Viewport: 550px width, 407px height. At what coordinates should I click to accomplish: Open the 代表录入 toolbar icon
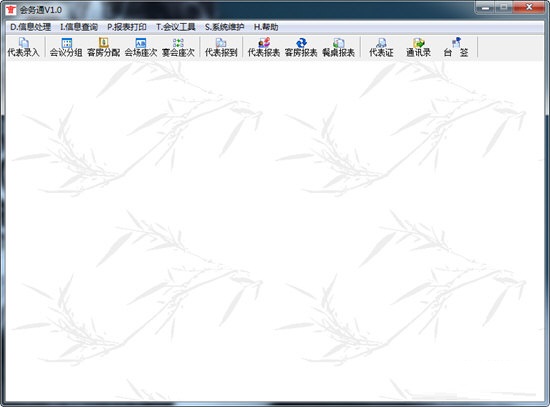coord(24,47)
